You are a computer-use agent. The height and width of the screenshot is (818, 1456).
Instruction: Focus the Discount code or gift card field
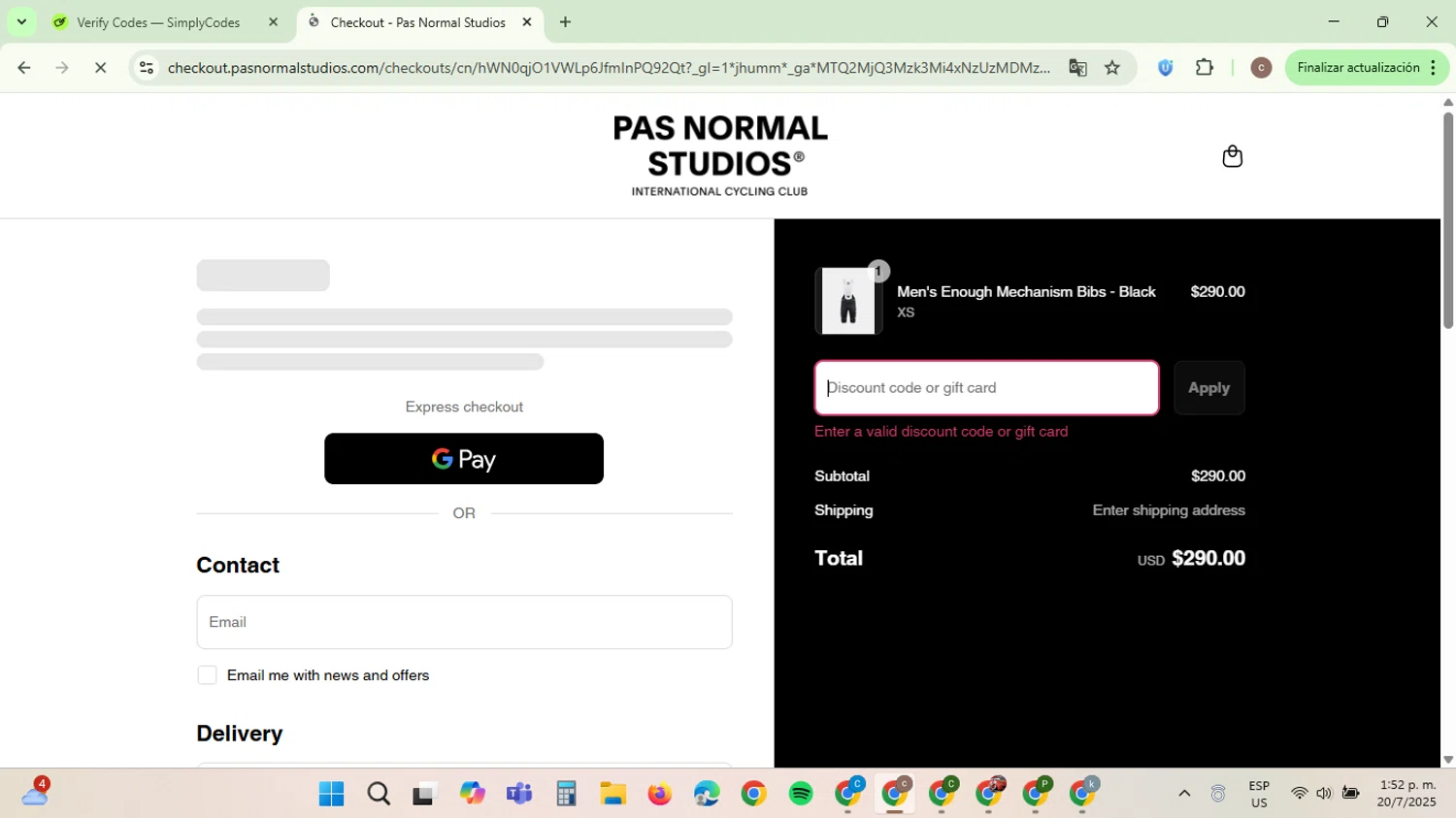986,388
